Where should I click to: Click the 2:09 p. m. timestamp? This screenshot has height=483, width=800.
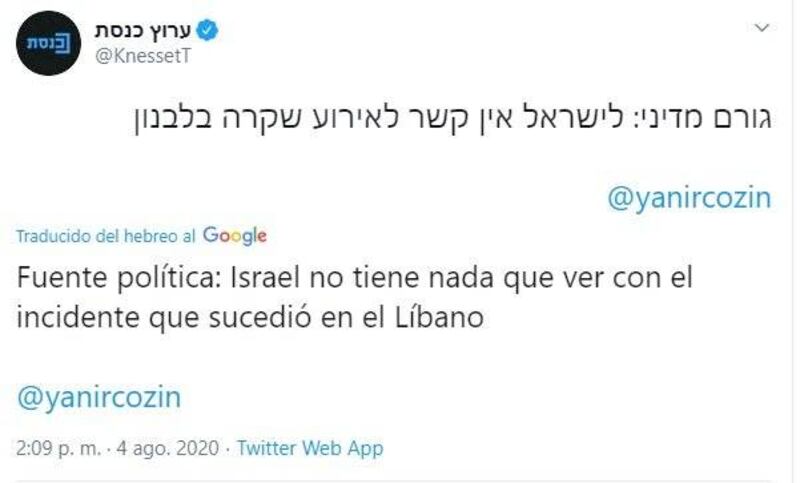[57, 447]
